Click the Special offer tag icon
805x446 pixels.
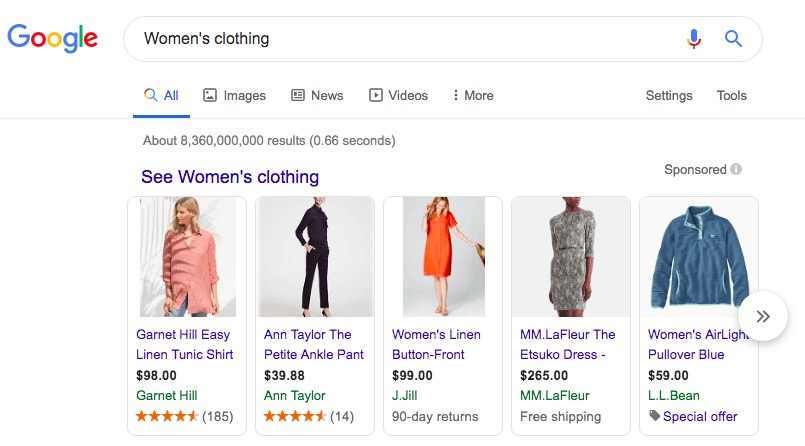[x=654, y=416]
